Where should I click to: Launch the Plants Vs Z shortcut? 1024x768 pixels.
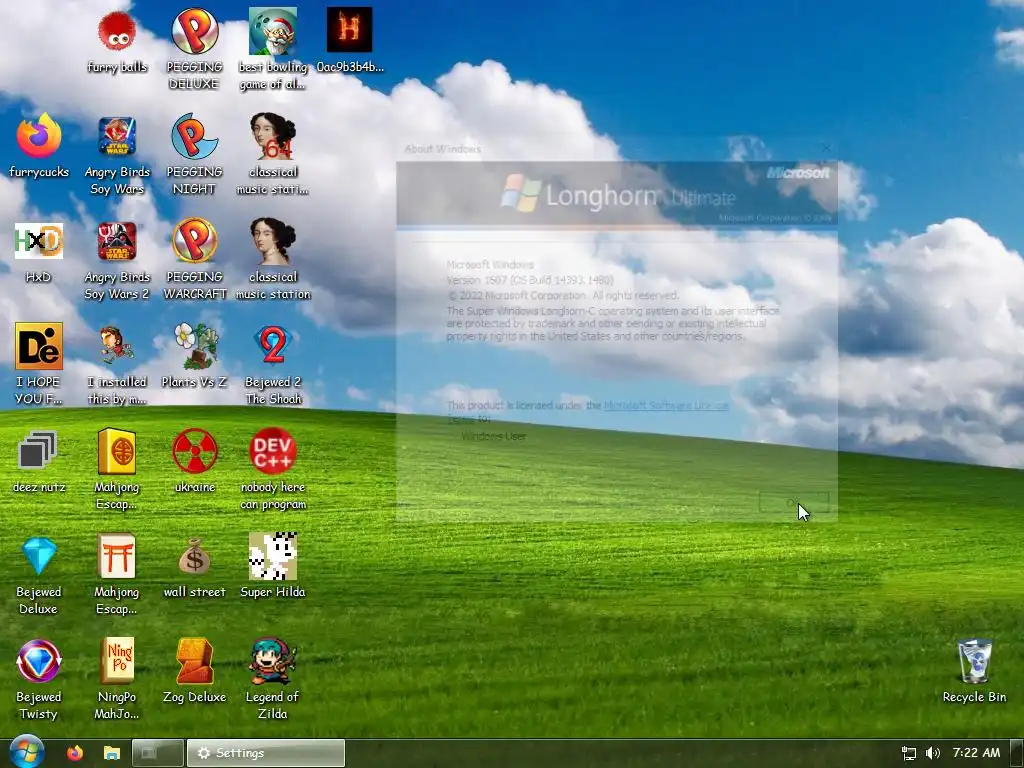pos(195,357)
